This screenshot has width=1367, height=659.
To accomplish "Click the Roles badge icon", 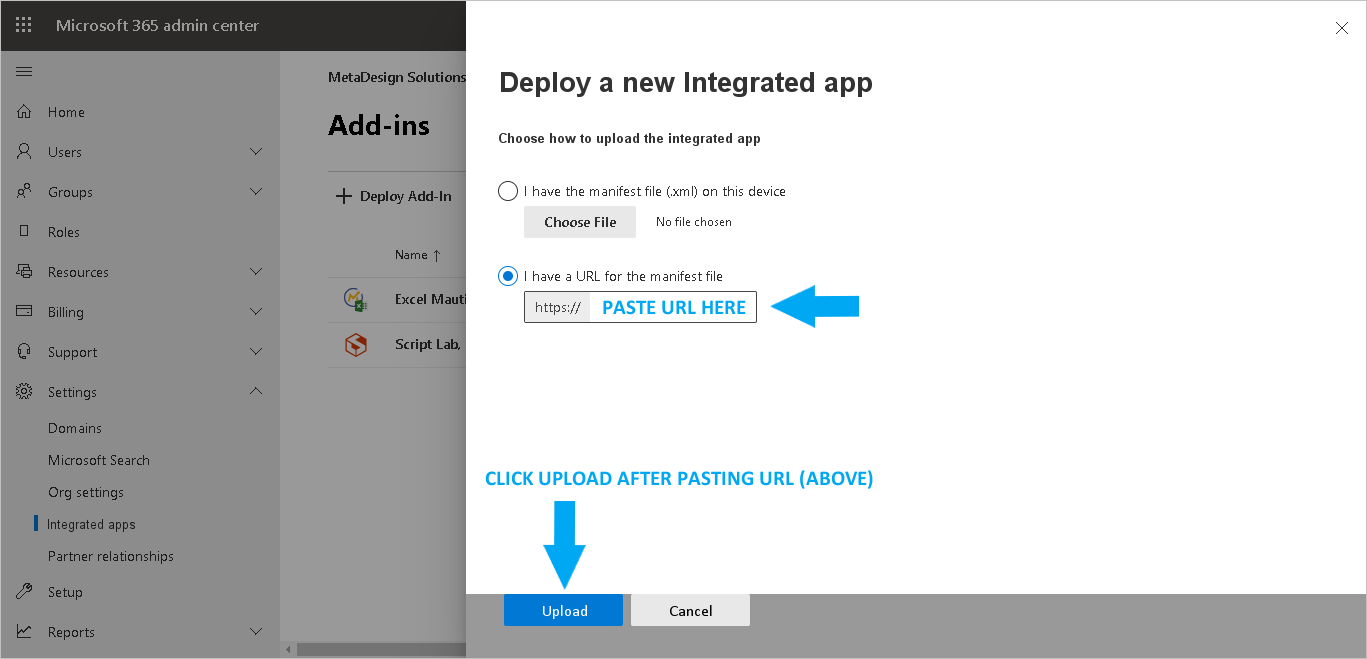I will pos(24,232).
